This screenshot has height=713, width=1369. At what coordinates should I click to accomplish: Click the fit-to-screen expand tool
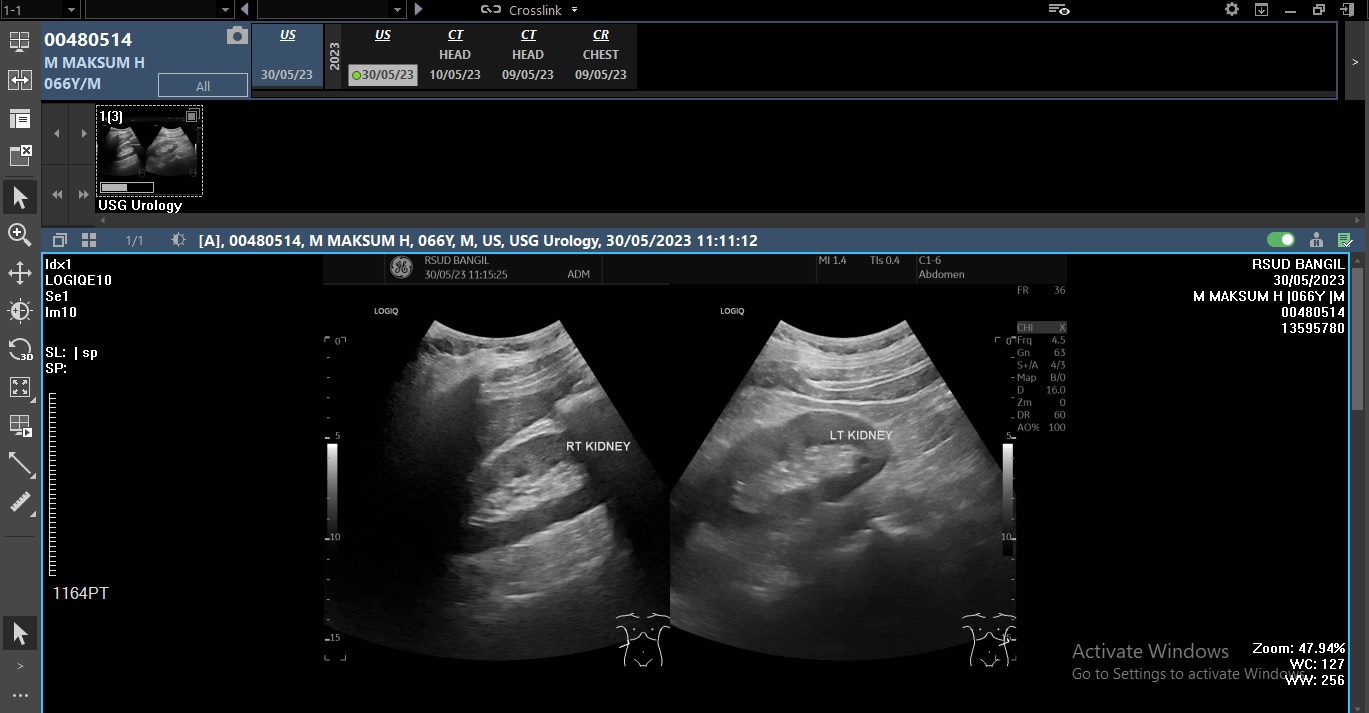point(19,387)
